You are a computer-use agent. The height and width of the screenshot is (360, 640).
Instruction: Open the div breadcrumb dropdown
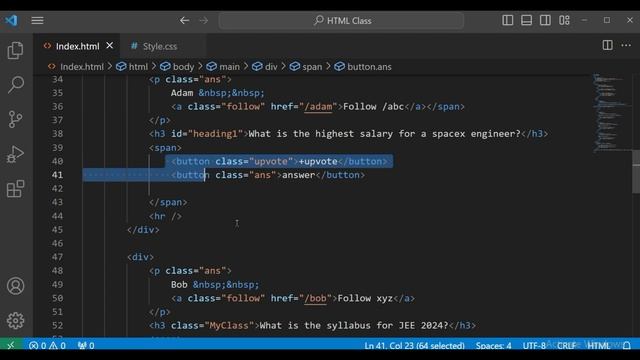264,67
